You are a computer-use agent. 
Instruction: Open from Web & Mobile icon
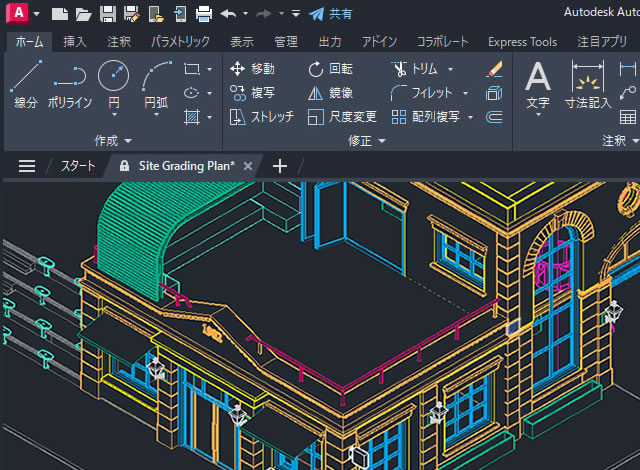click(x=156, y=14)
